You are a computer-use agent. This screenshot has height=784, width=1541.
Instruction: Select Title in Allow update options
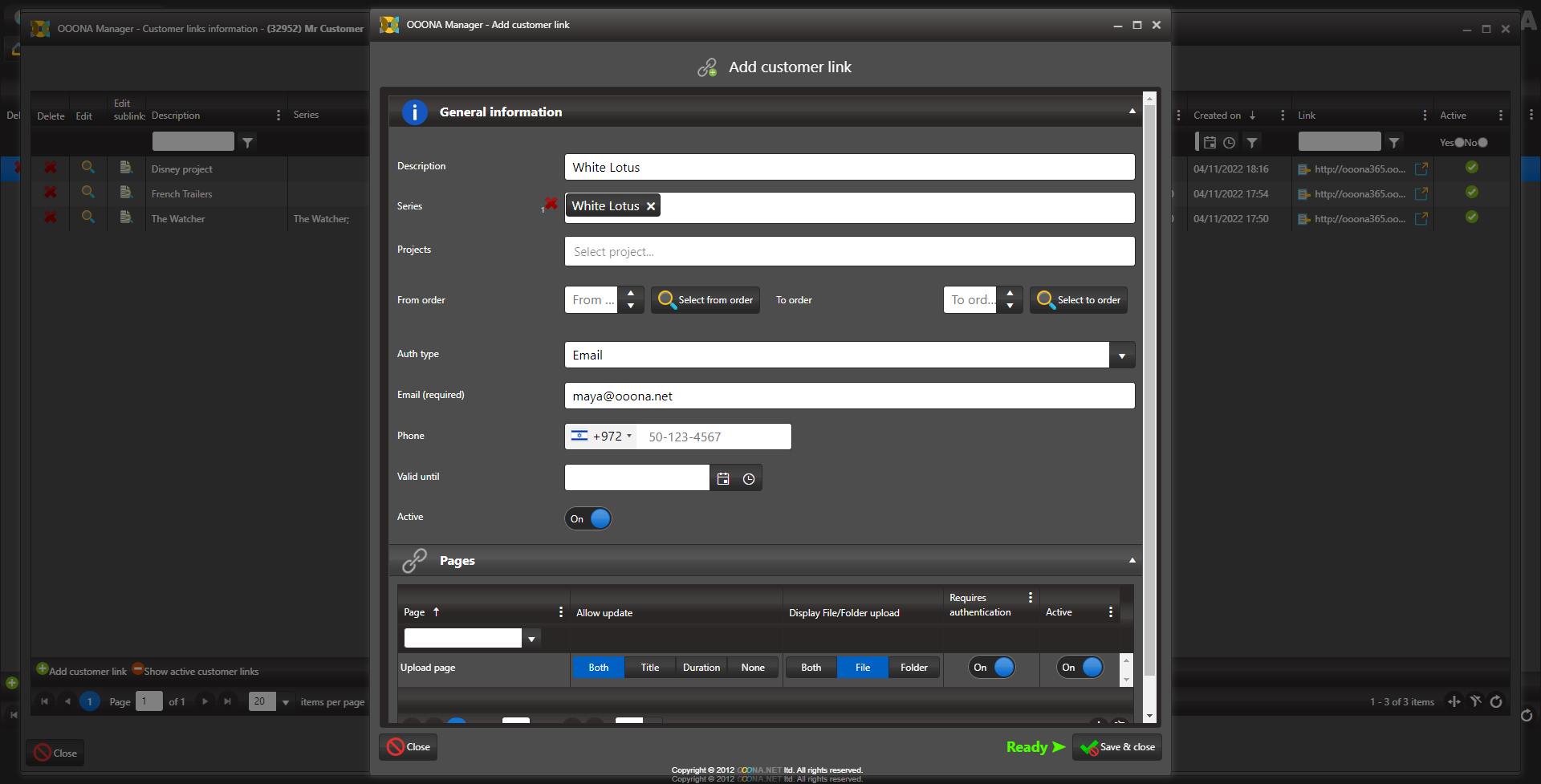[x=649, y=667]
